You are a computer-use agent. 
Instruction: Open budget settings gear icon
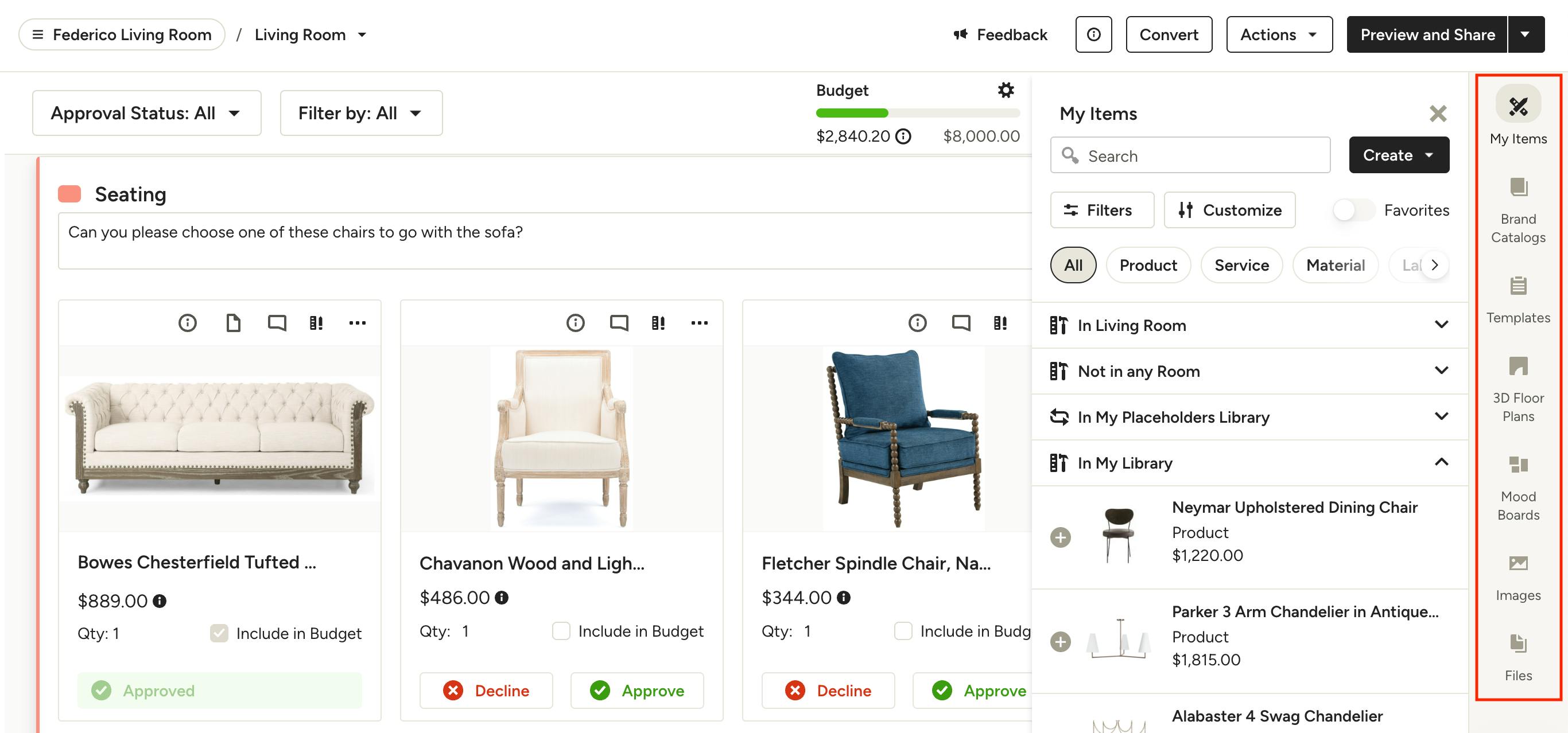pos(1006,91)
